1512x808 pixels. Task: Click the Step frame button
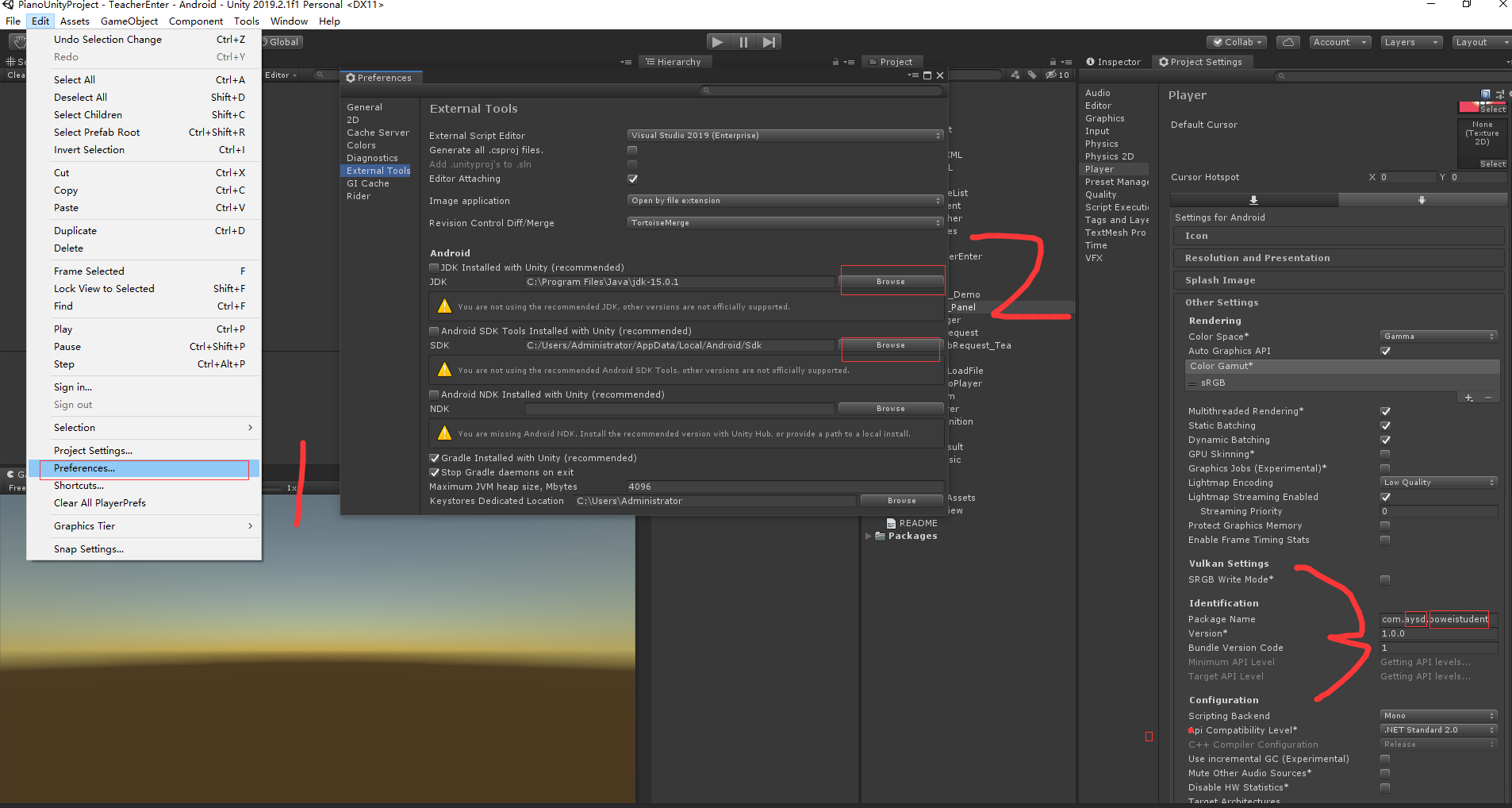(769, 42)
